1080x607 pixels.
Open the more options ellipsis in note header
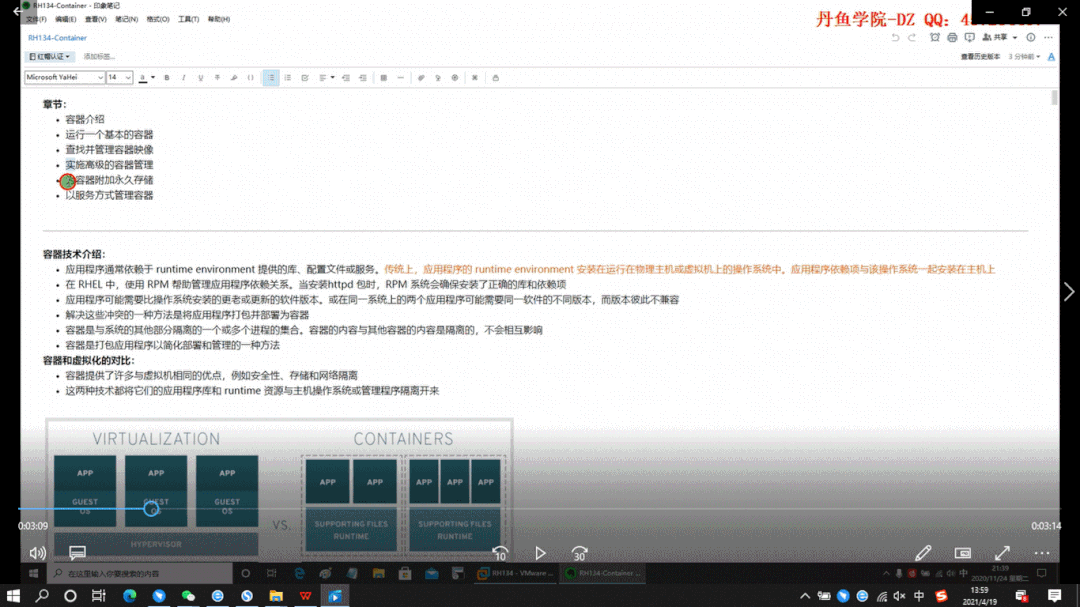[1048, 38]
